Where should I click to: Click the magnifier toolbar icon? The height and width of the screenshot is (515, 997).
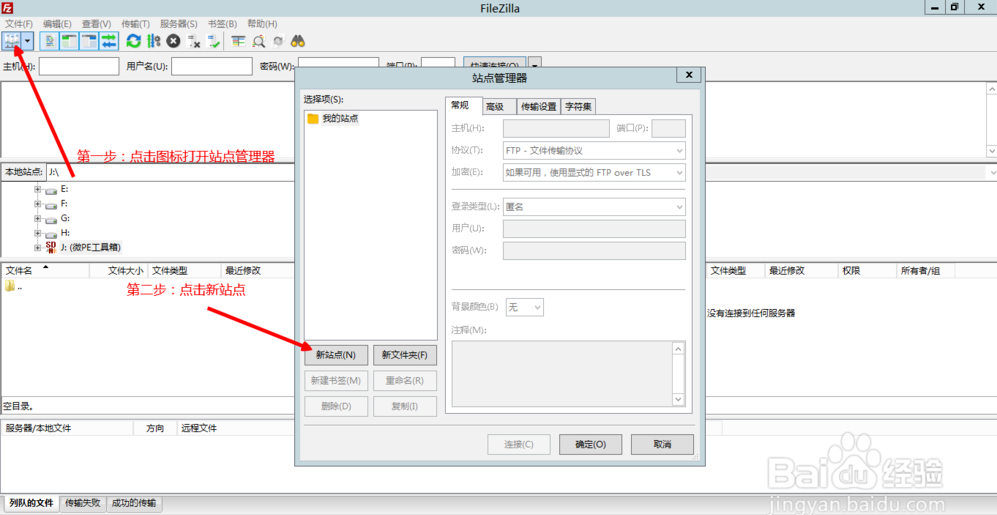258,41
